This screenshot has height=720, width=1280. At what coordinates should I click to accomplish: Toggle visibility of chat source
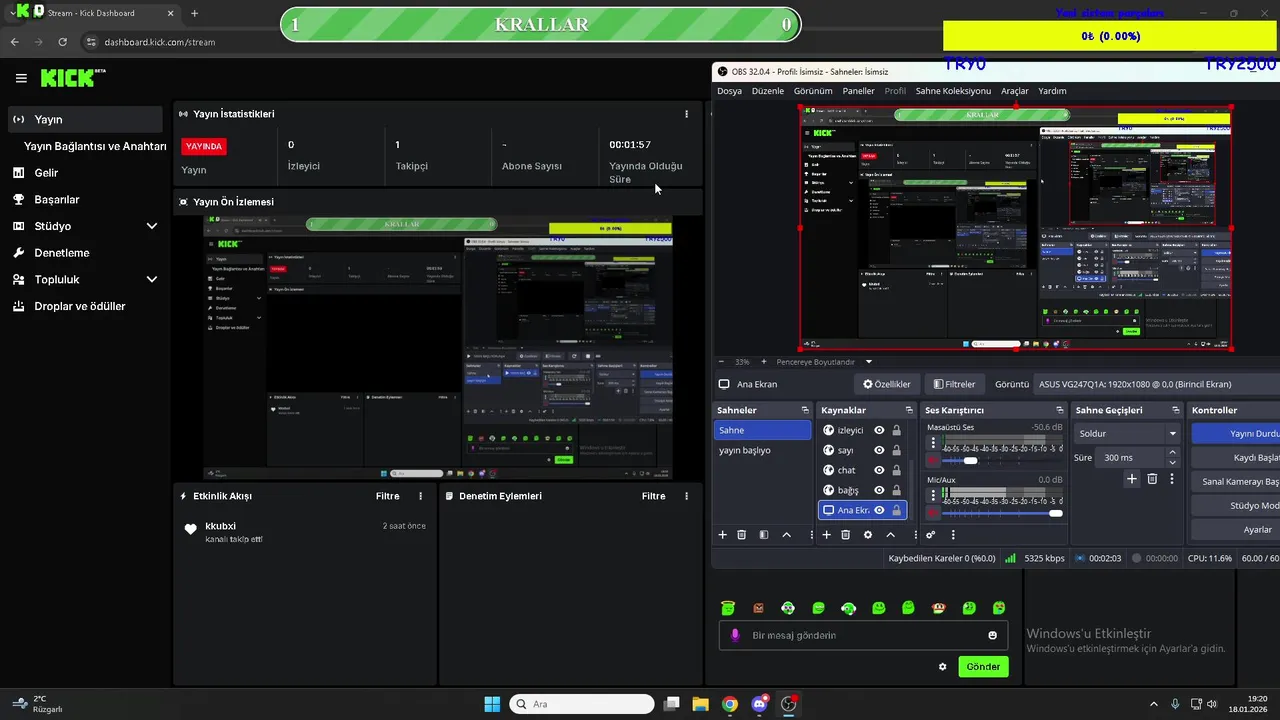(x=879, y=470)
